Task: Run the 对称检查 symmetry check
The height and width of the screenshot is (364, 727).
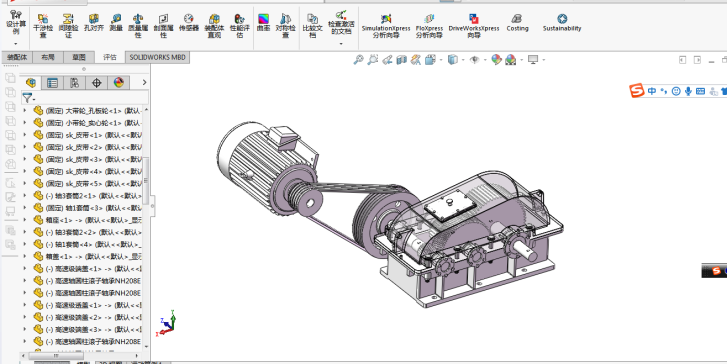Action: [286, 26]
